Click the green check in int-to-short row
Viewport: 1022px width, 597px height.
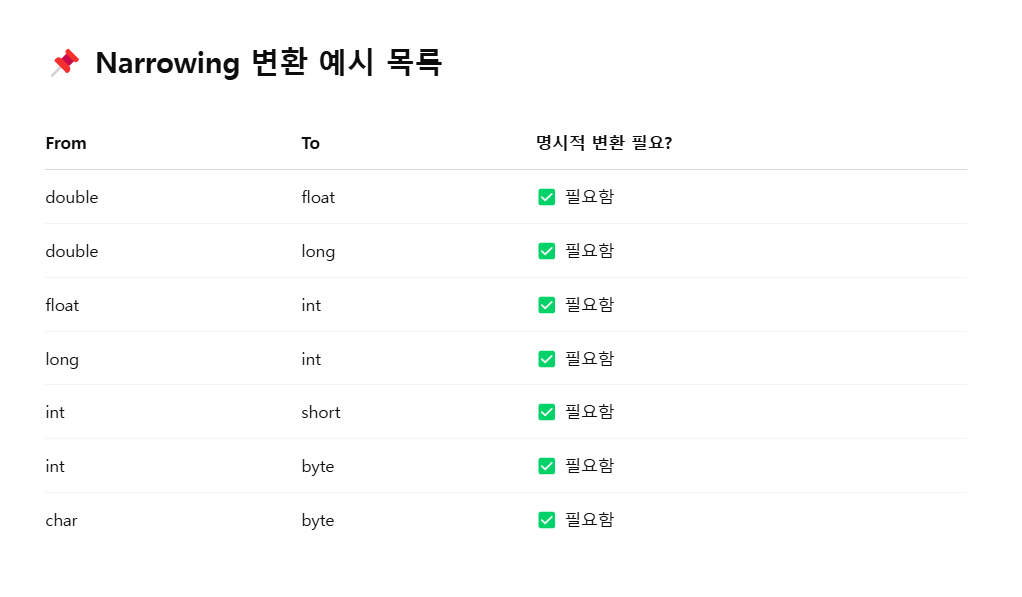coord(547,412)
